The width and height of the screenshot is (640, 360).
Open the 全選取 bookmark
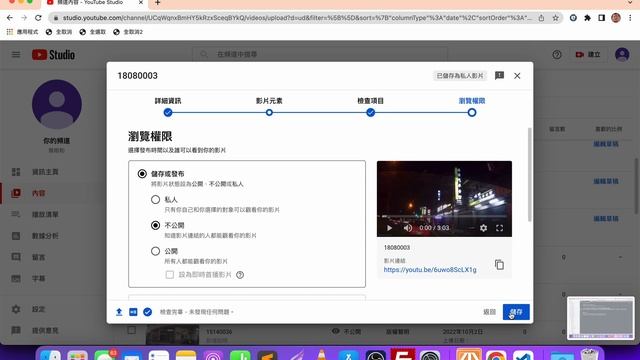click(93, 32)
